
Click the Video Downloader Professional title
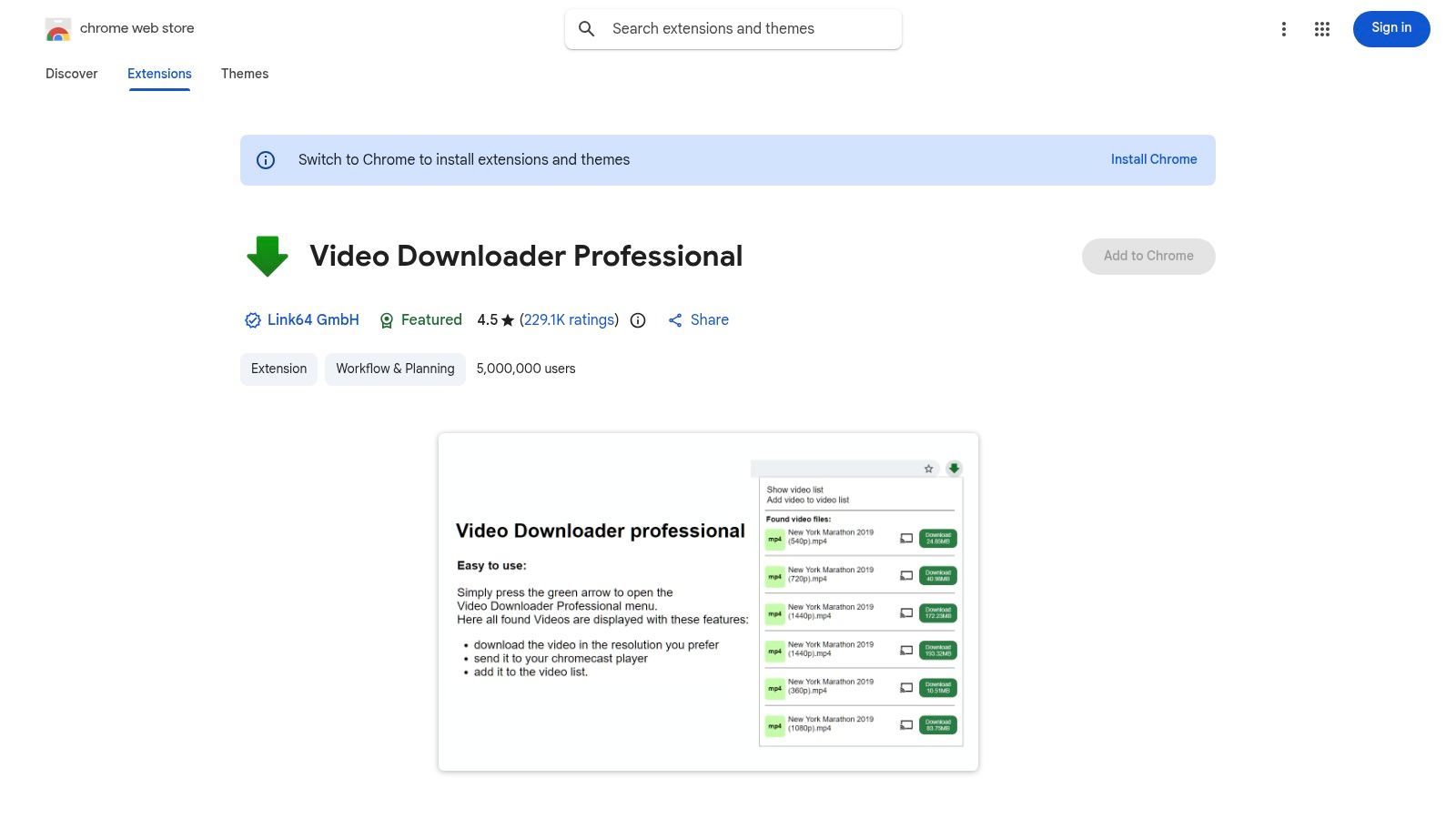[526, 257]
